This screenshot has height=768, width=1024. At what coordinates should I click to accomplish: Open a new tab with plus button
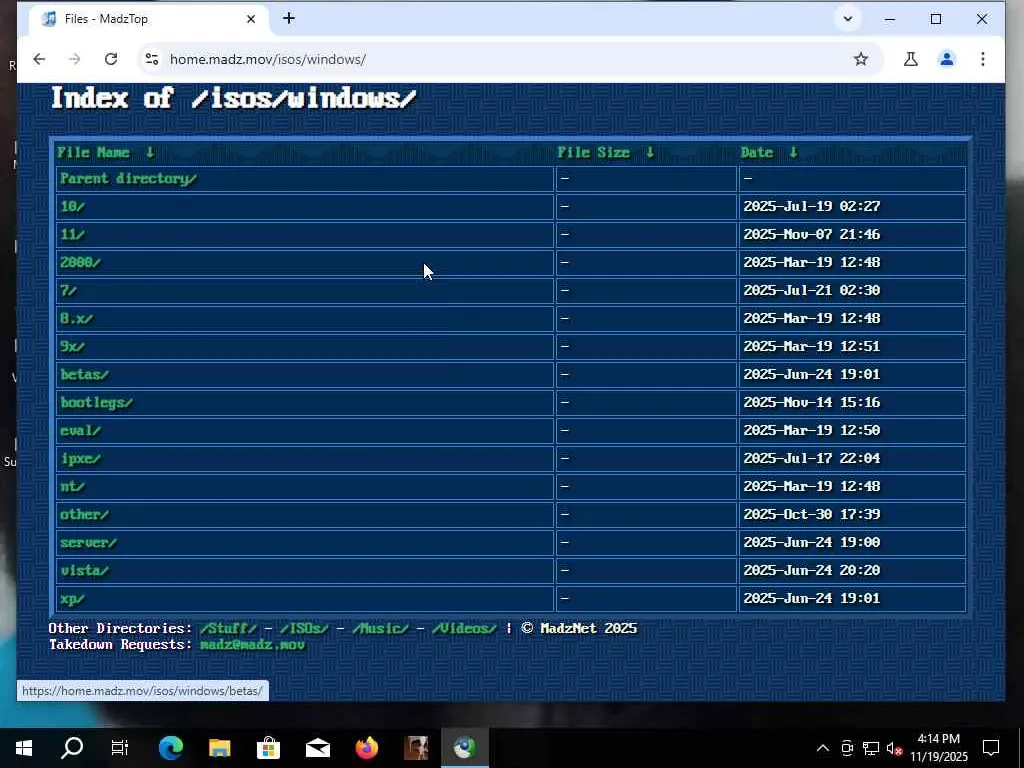point(289,18)
